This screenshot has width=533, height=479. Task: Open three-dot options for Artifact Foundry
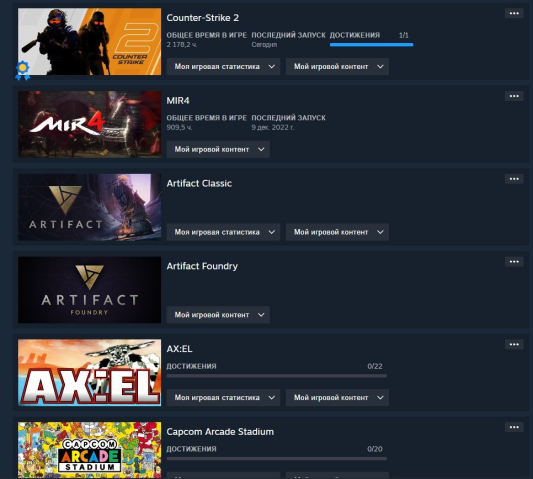(514, 262)
